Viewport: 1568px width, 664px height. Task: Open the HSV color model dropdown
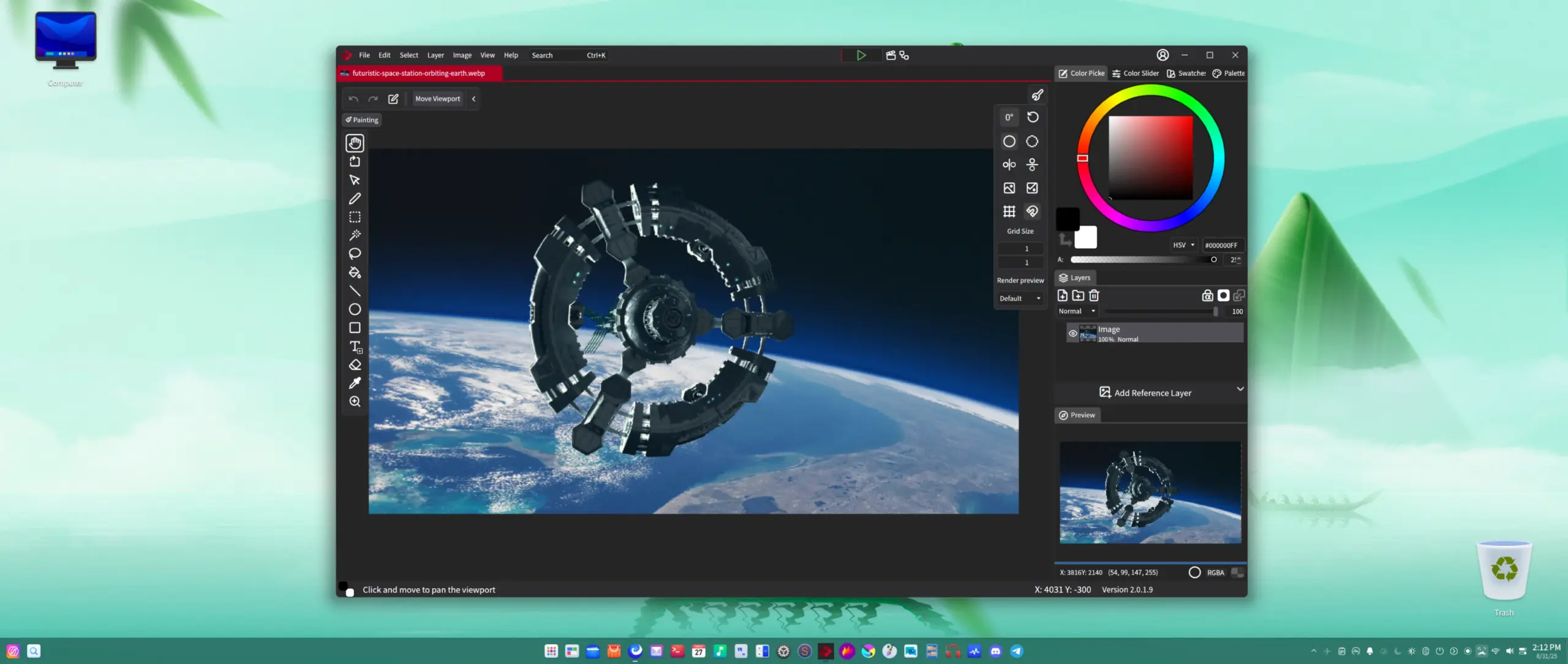(x=1183, y=245)
